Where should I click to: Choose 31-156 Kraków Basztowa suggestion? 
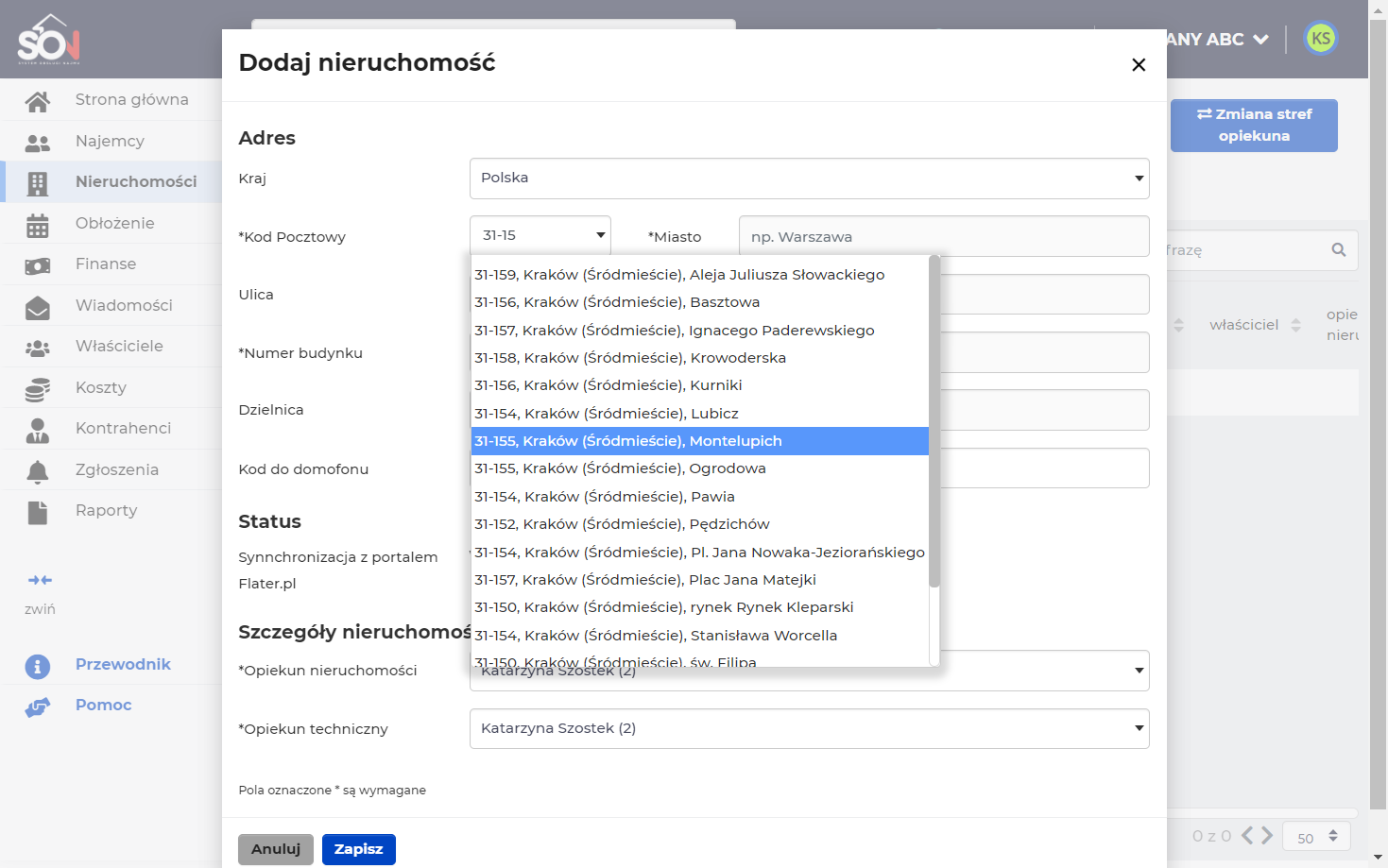tap(700, 302)
